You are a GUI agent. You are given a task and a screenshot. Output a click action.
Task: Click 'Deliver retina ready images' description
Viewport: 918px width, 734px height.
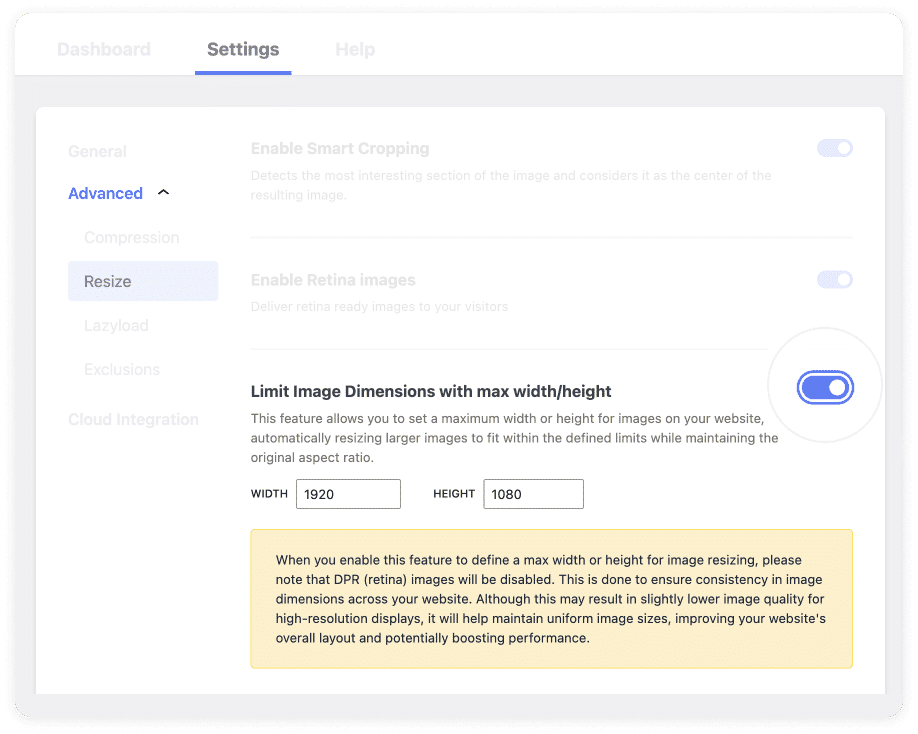coord(379,307)
